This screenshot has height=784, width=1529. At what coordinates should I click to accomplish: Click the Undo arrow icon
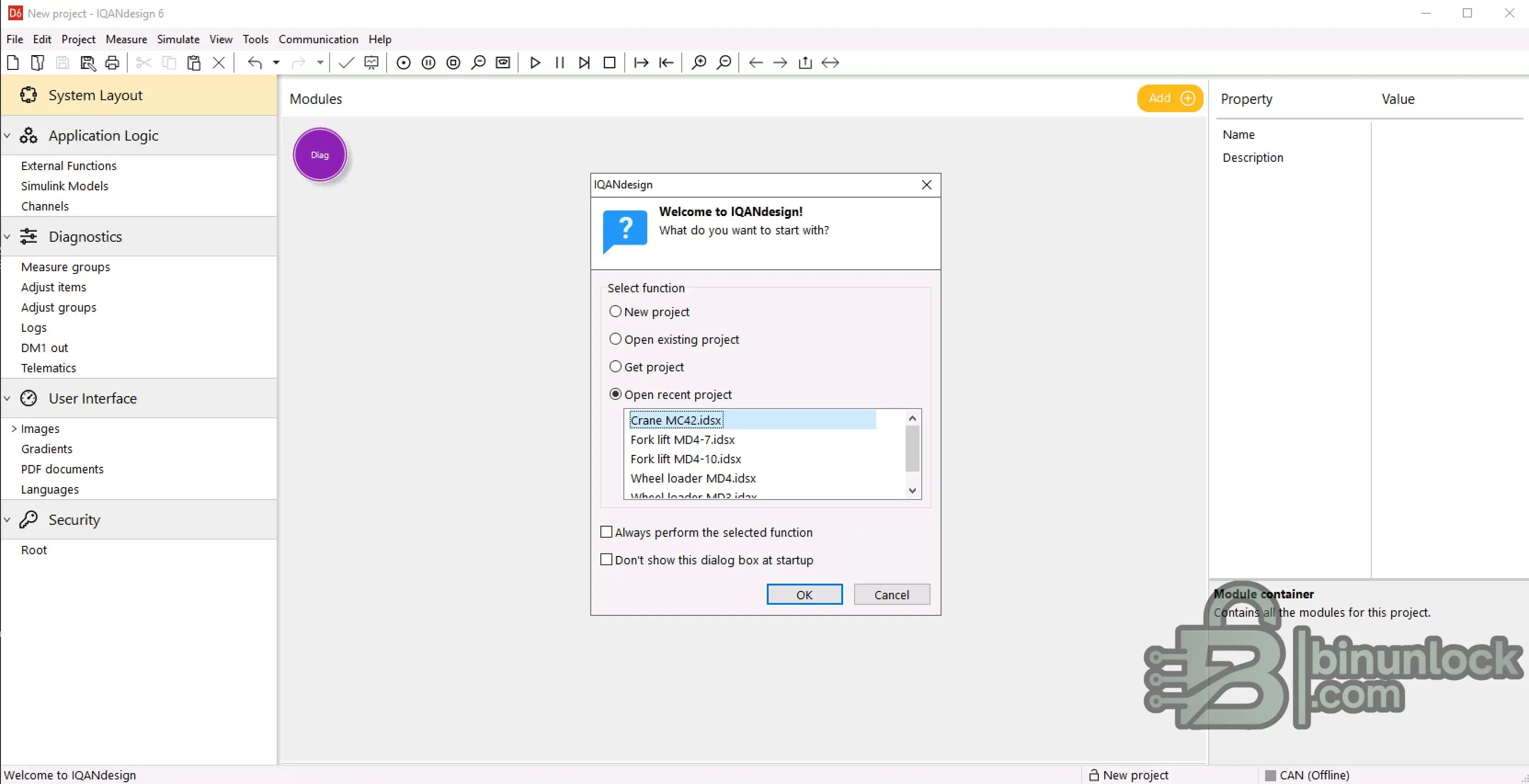pyautogui.click(x=255, y=62)
